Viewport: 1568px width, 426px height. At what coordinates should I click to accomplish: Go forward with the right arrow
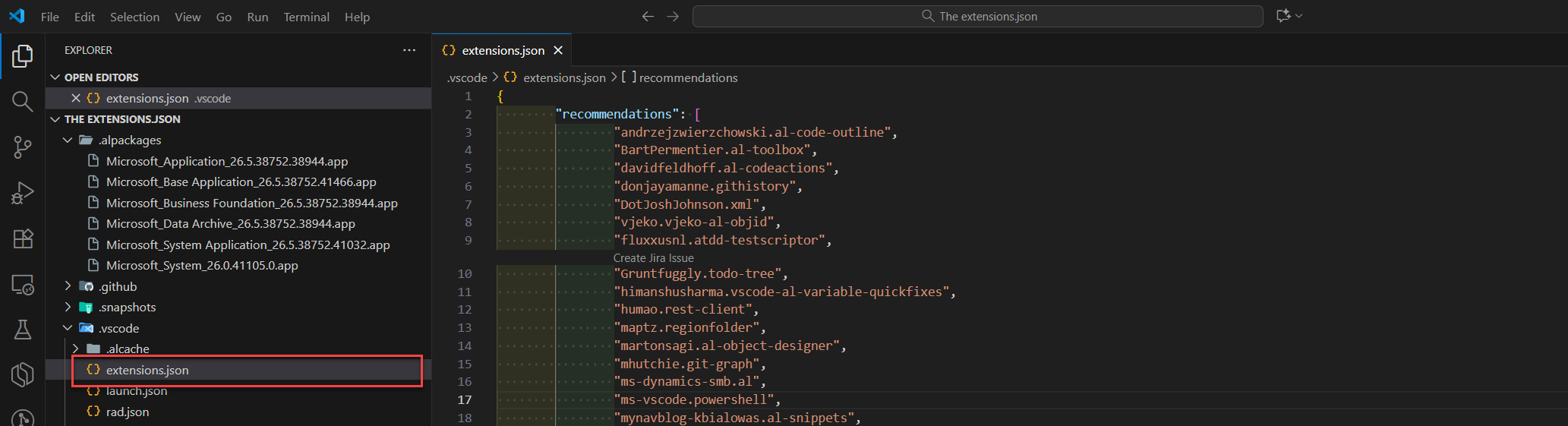coord(673,16)
